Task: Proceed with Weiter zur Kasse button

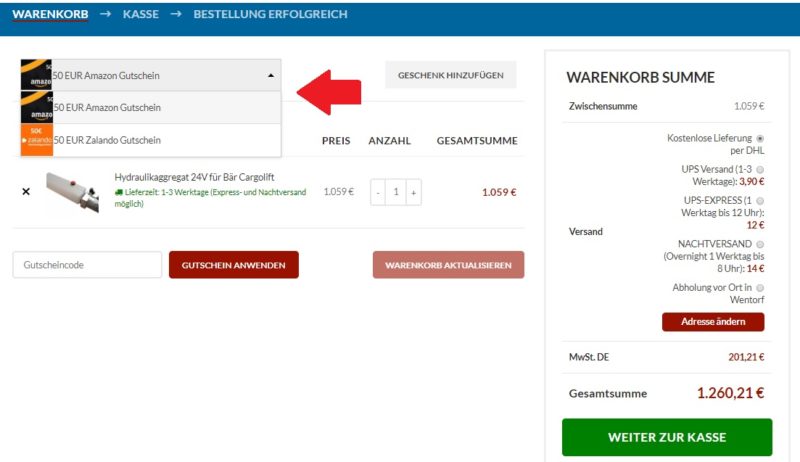Action: (x=667, y=437)
